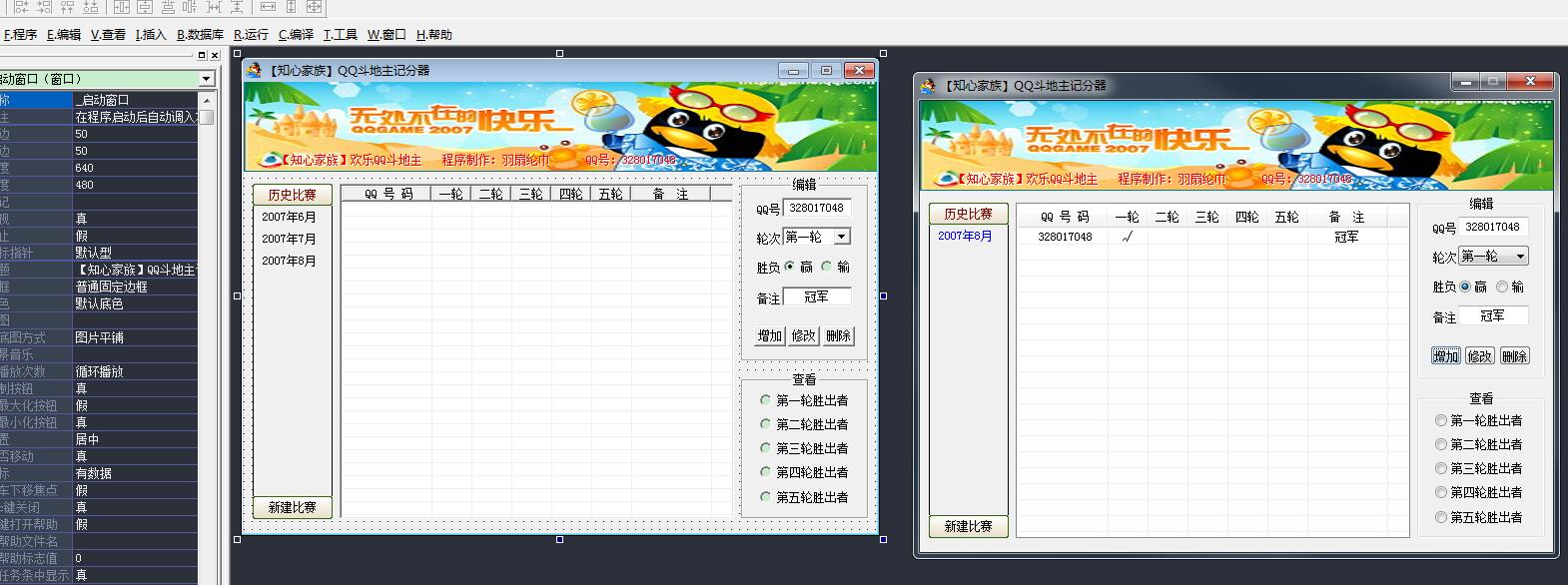1568x585 pixels.
Task: Click the align left edges toolbar icon
Action: 21,6
